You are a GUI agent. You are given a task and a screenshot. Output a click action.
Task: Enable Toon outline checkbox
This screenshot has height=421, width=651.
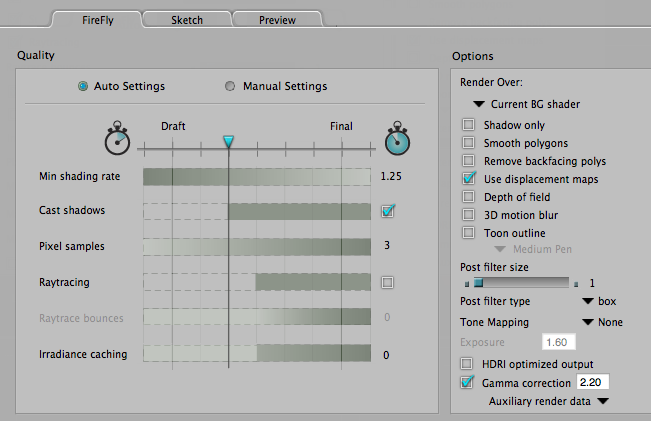click(469, 233)
